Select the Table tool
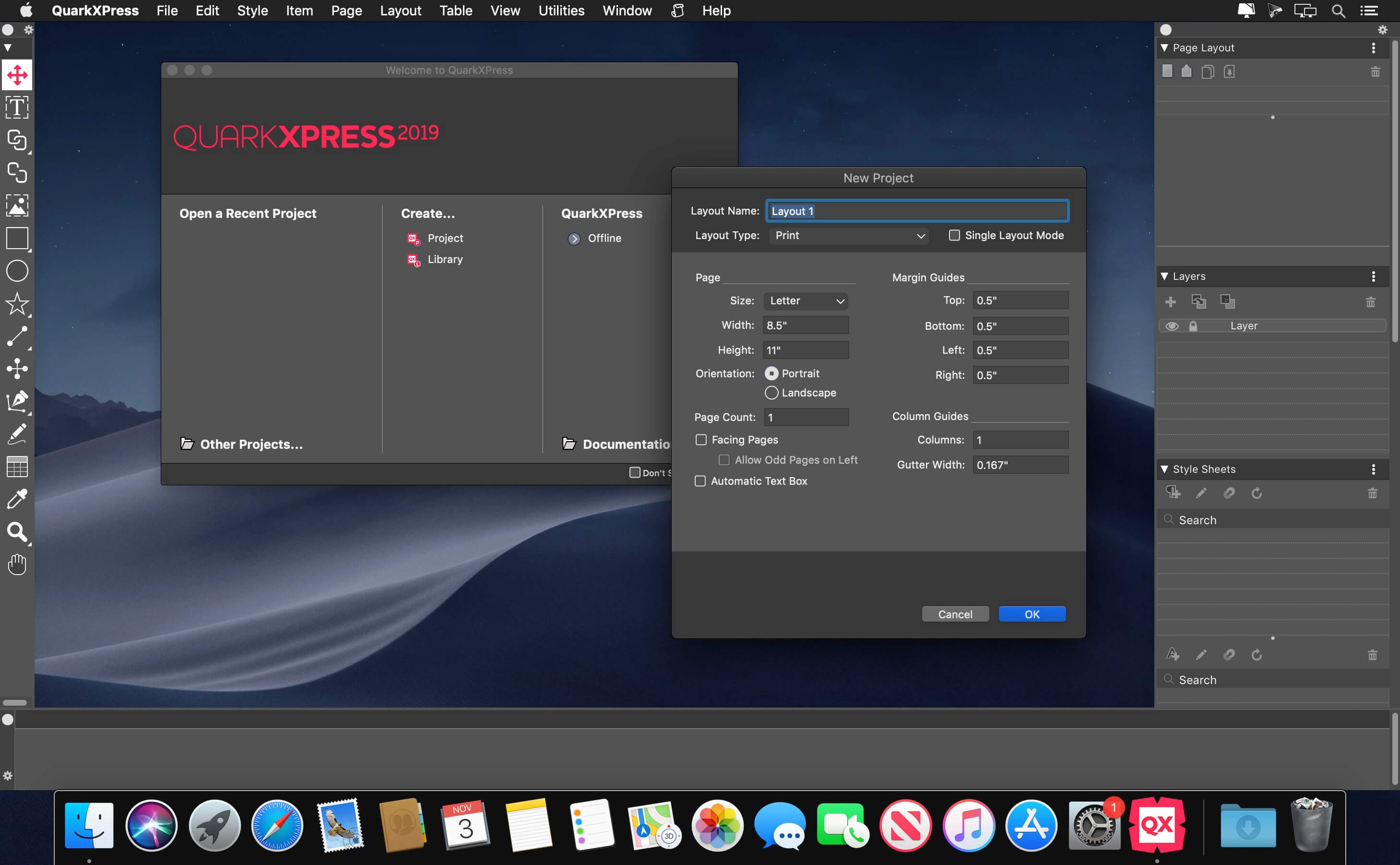Image resolution: width=1400 pixels, height=865 pixels. point(17,467)
